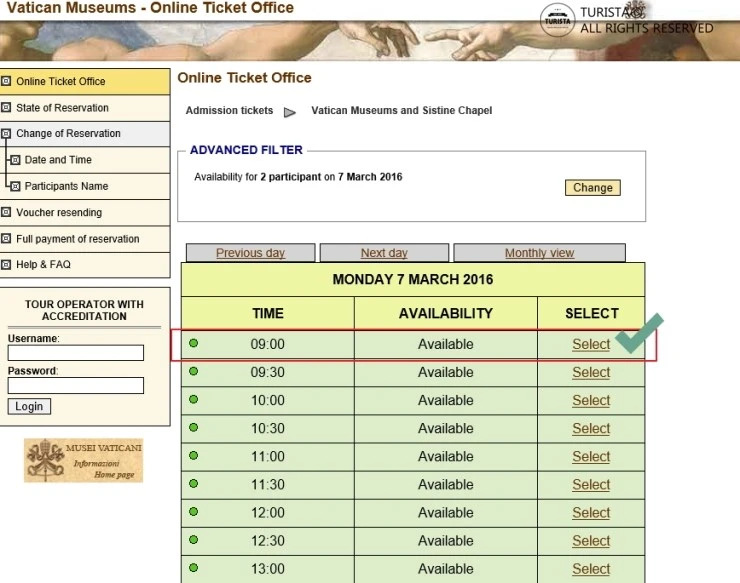Image resolution: width=740 pixels, height=583 pixels.
Task: Click the Available cell for 12:30
Action: point(446,541)
